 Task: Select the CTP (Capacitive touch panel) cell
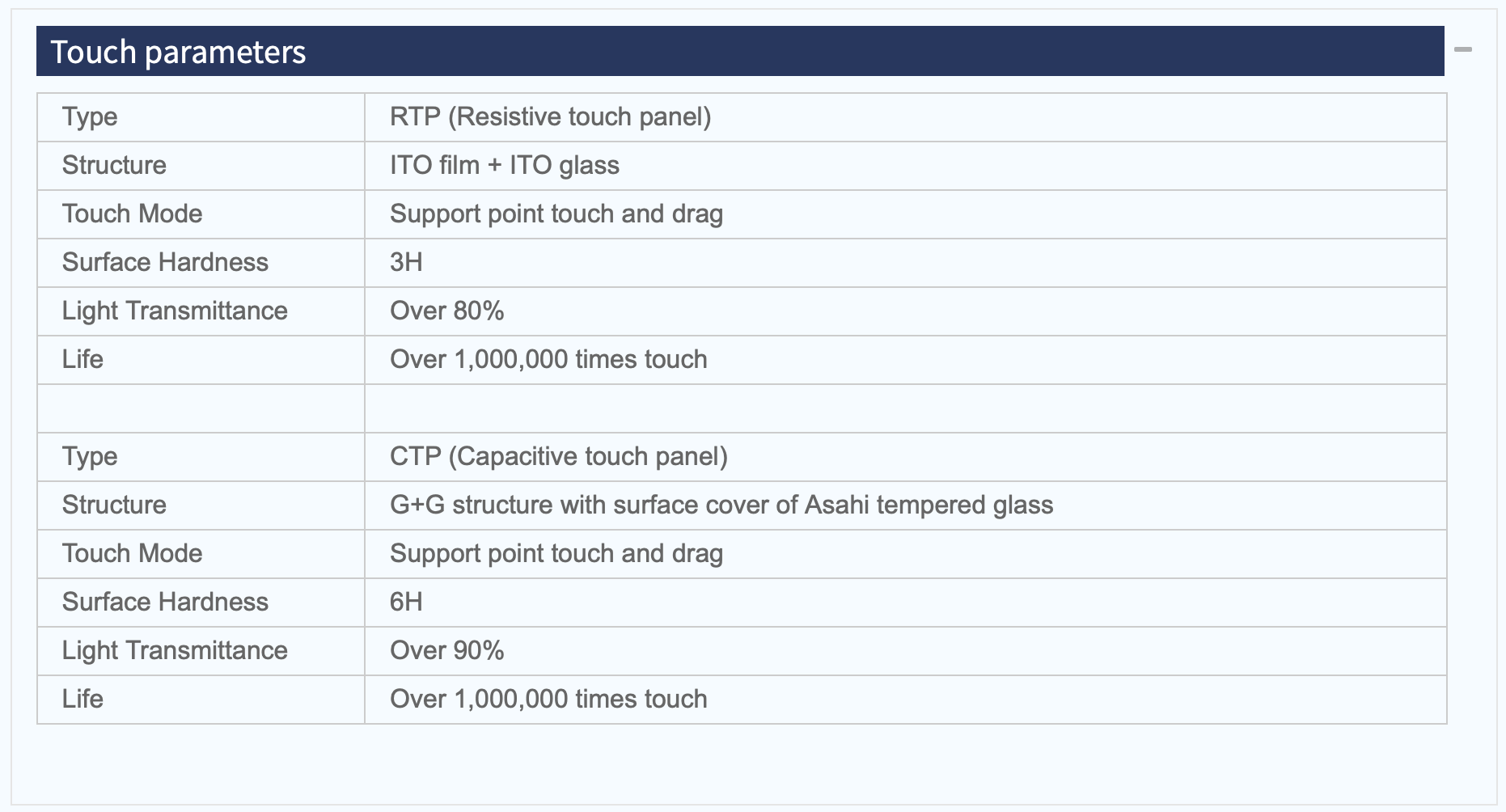(x=905, y=457)
